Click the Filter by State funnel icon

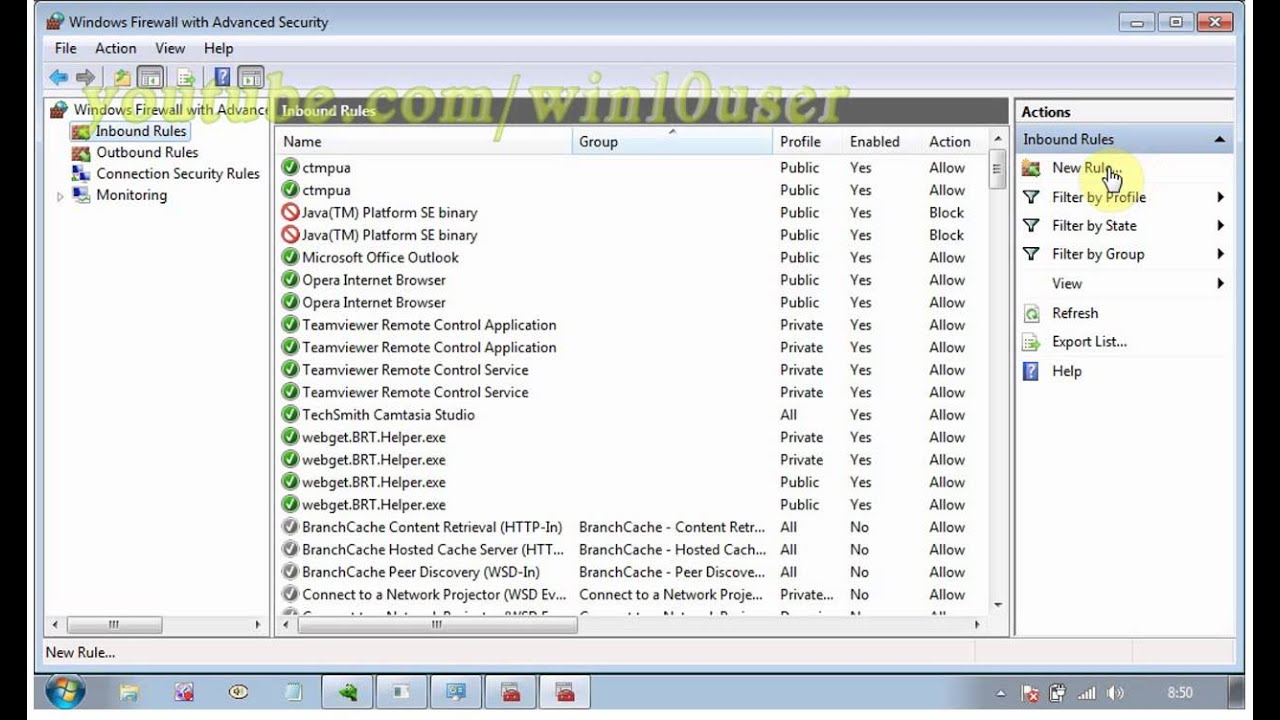pos(1031,225)
